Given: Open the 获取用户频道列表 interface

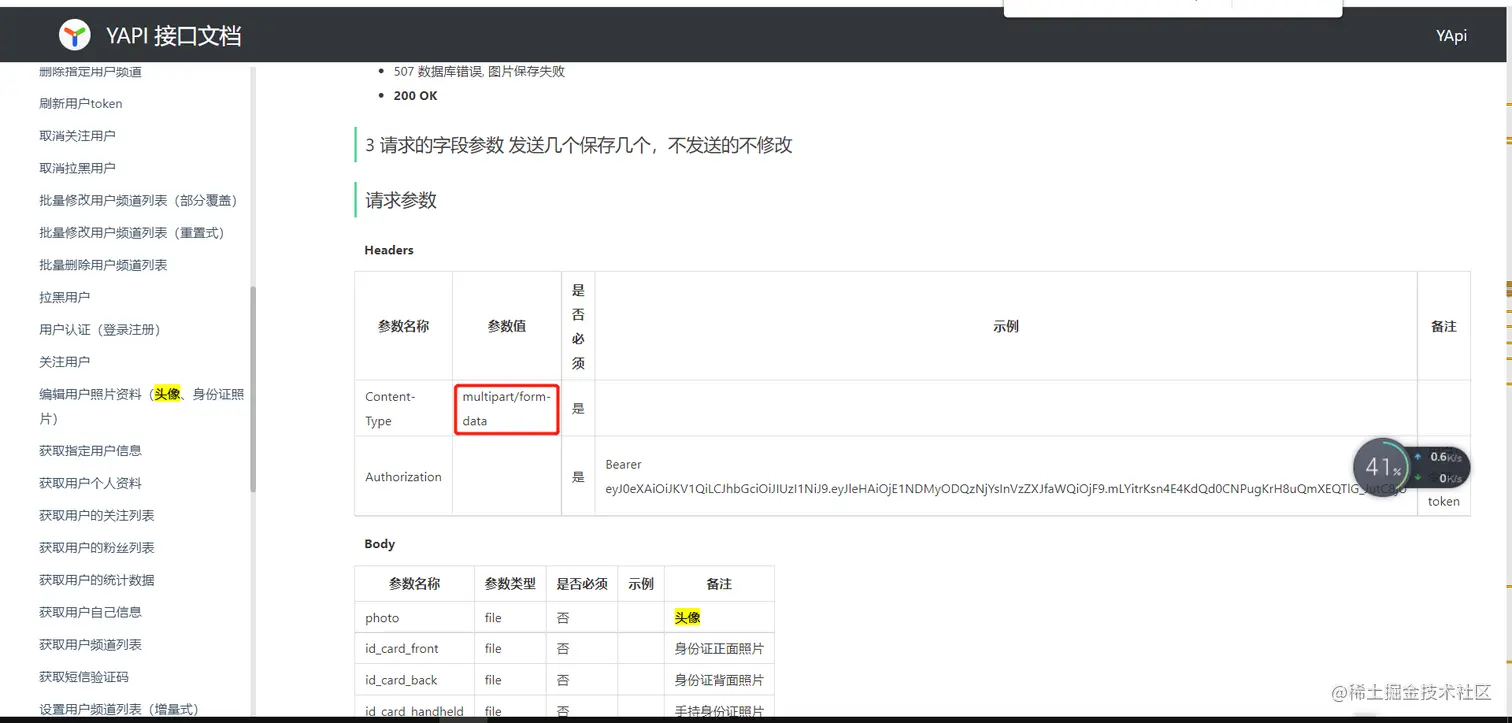Looking at the screenshot, I should click(x=90, y=644).
